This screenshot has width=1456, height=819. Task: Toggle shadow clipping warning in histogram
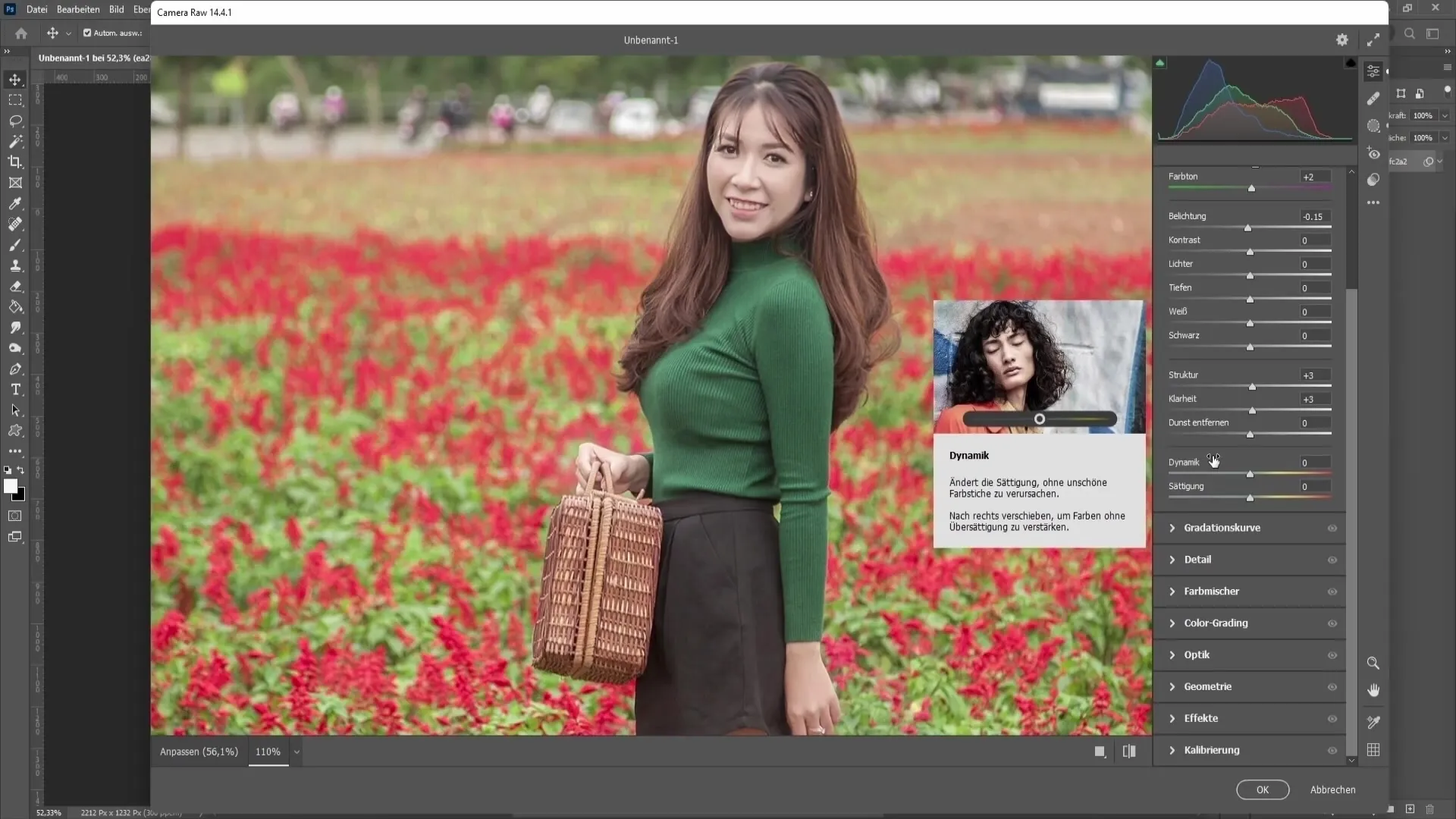pos(1160,63)
